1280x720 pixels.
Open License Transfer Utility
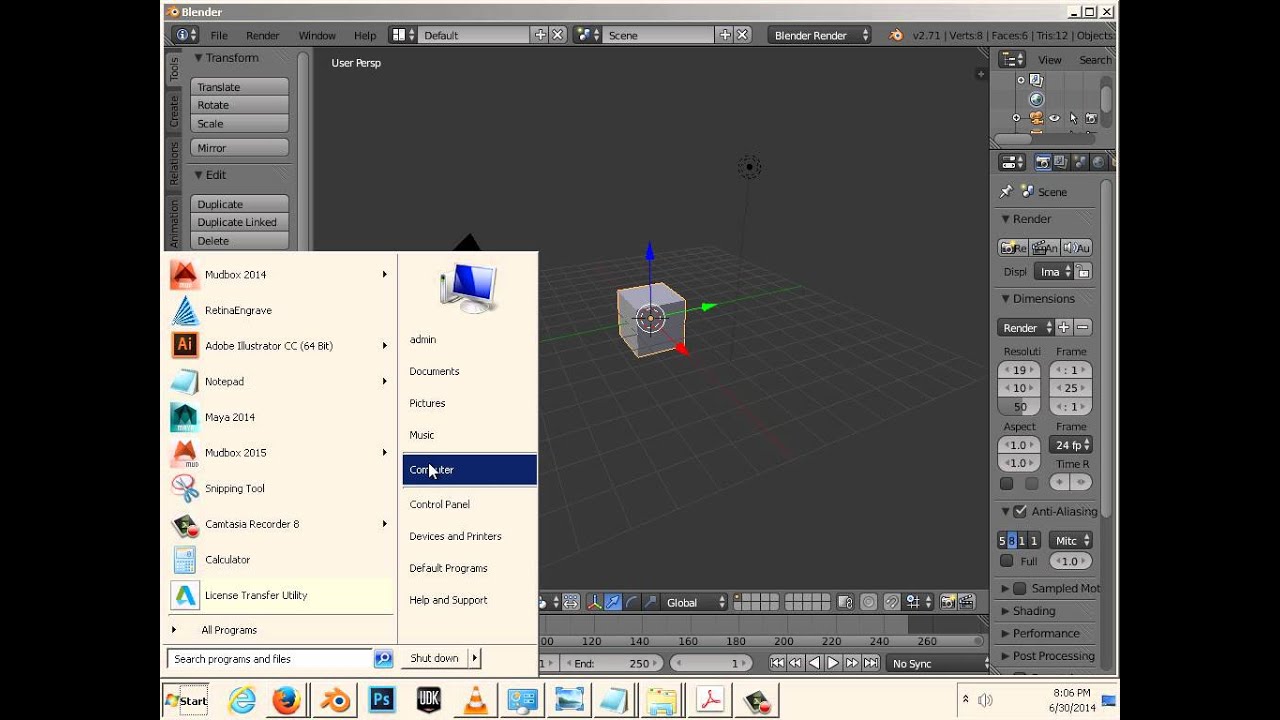[x=280, y=595]
